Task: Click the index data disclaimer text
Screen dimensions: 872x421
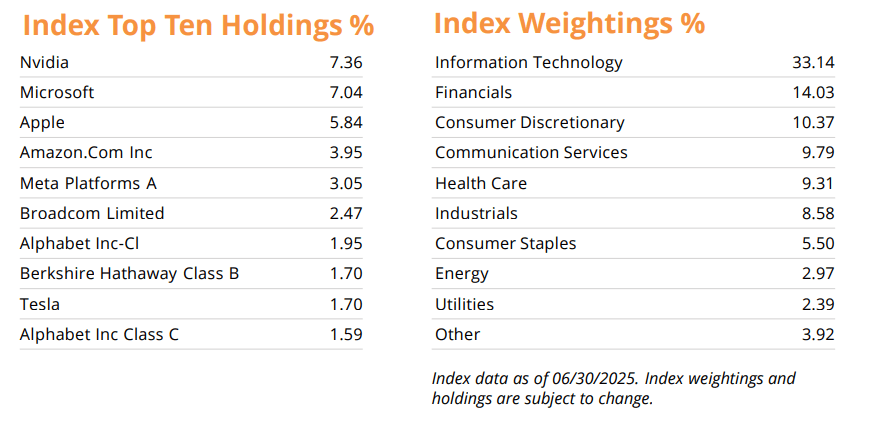Action: tap(613, 388)
